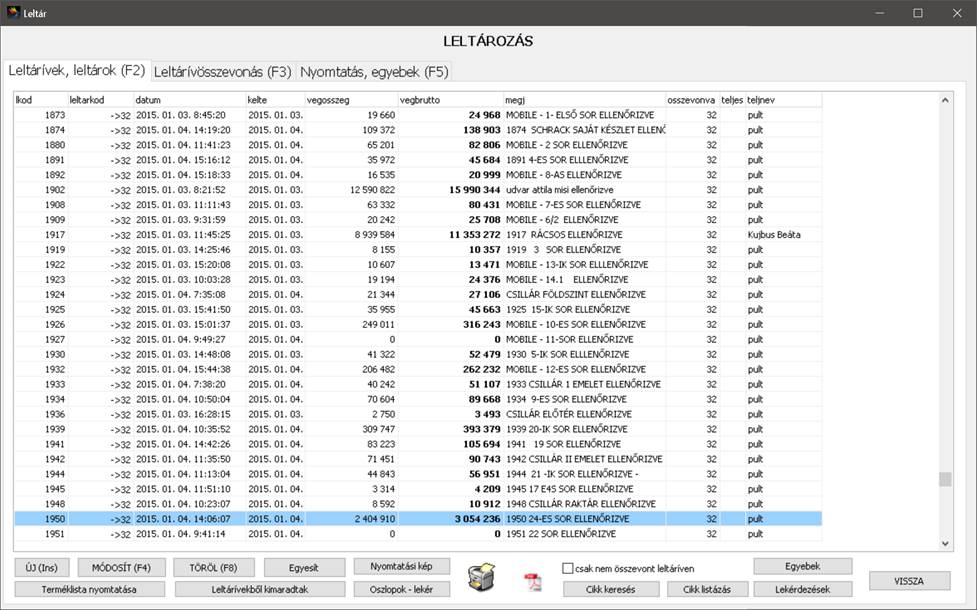Viewport: 977px width, 610px height.
Task: Click the VISSZA button
Action: [910, 581]
